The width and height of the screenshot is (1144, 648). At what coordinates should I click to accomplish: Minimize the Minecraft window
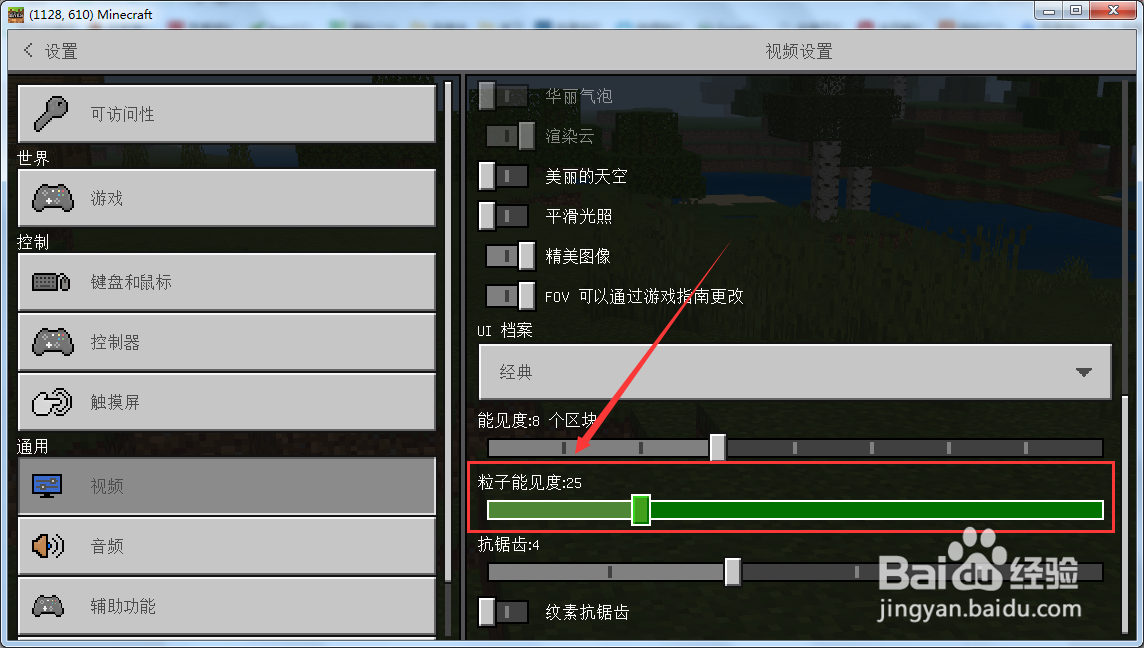tap(1049, 11)
